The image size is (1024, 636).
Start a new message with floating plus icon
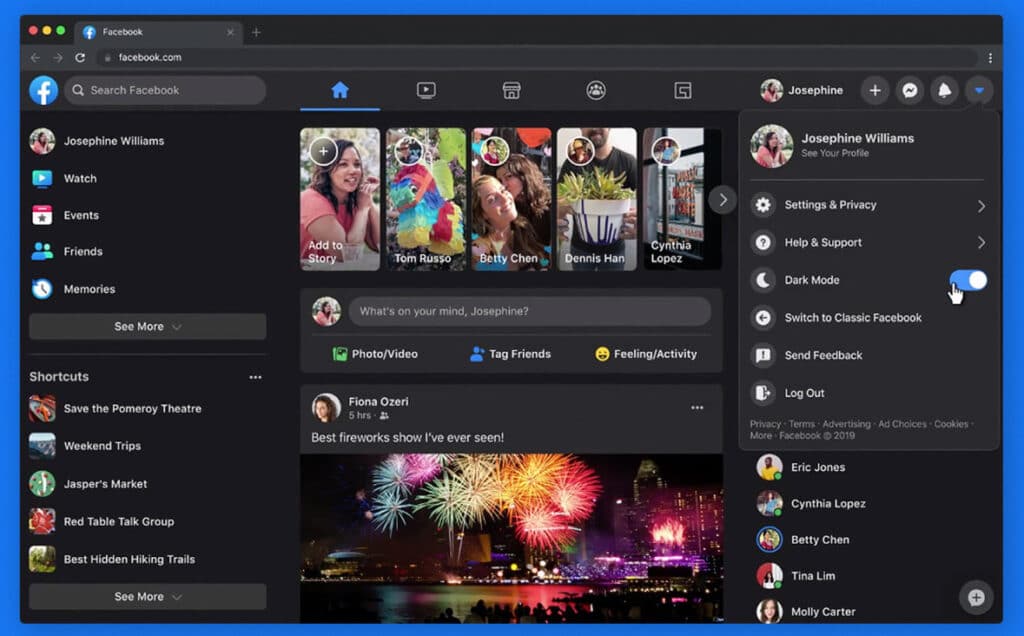coord(976,597)
